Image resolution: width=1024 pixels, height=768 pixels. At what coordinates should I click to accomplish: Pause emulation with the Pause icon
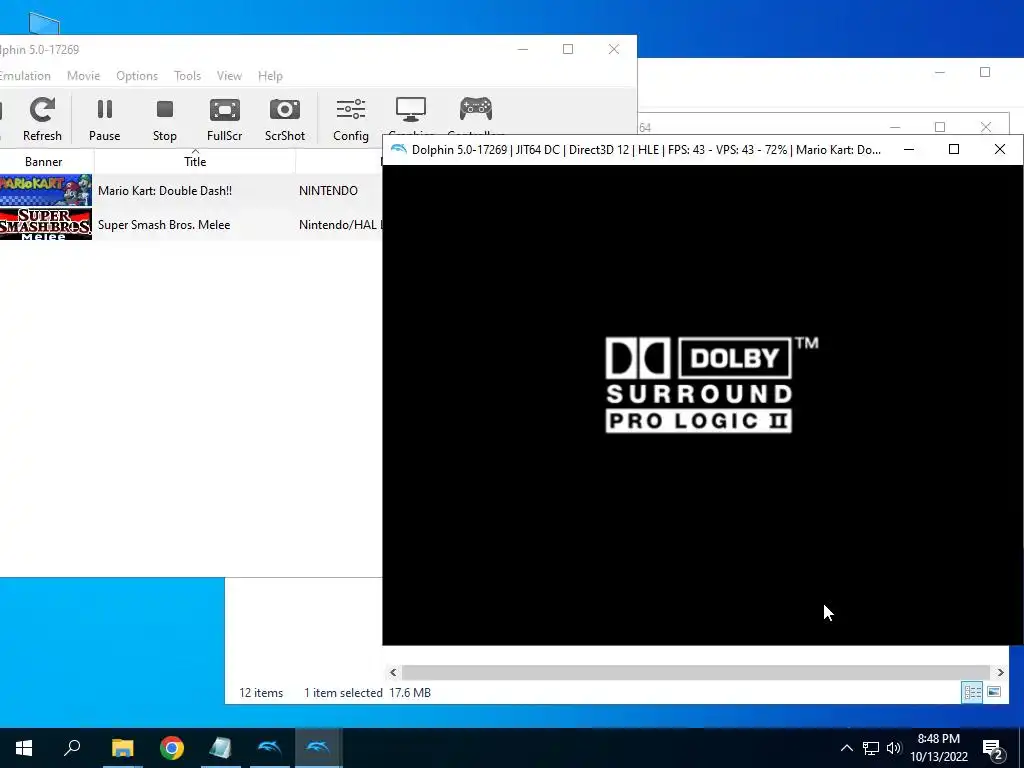point(104,119)
